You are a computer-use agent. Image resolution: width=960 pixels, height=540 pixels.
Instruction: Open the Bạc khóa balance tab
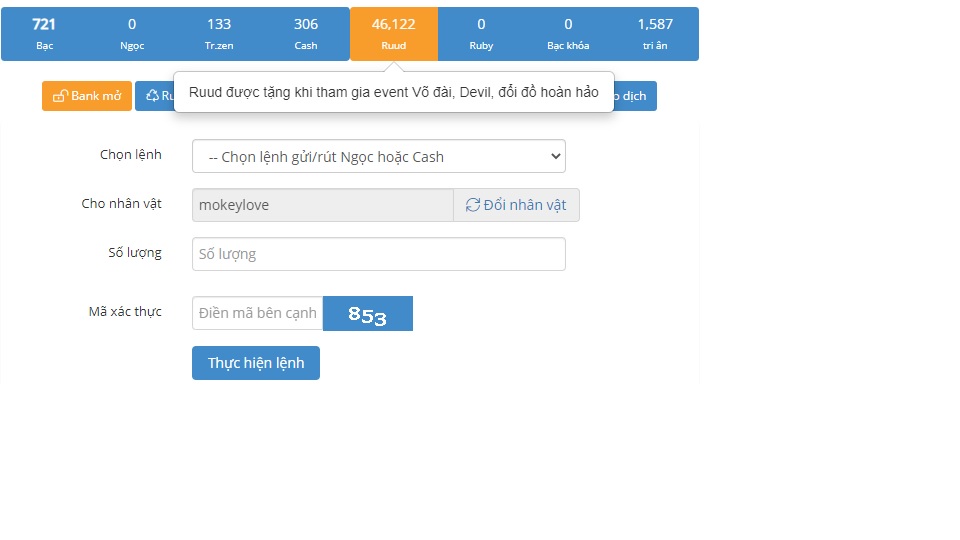(568, 34)
